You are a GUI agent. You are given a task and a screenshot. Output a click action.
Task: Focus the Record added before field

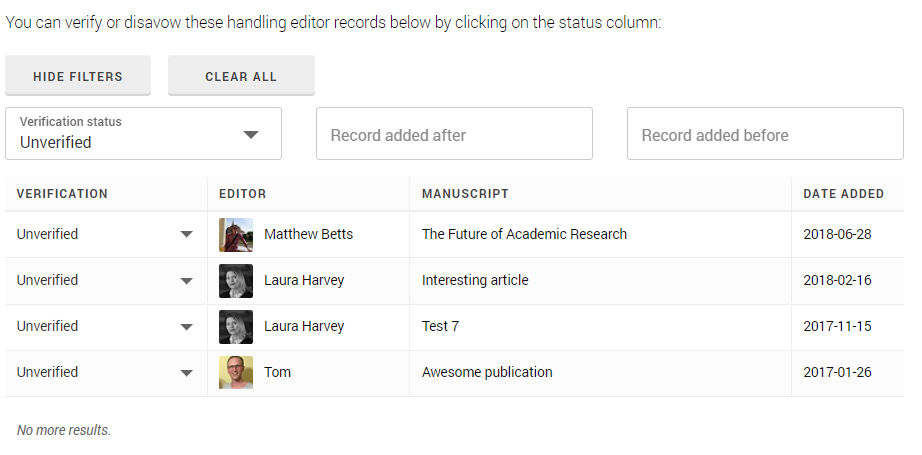click(765, 135)
